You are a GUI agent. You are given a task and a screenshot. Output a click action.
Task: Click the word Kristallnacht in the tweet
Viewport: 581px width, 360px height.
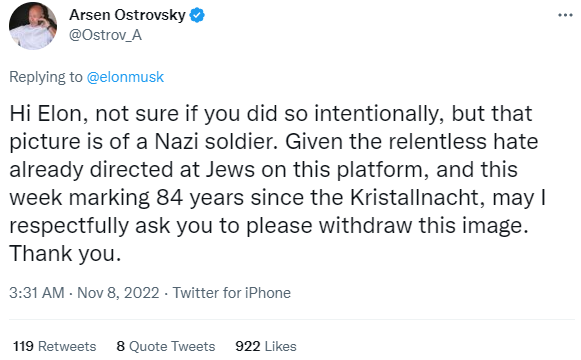point(417,198)
